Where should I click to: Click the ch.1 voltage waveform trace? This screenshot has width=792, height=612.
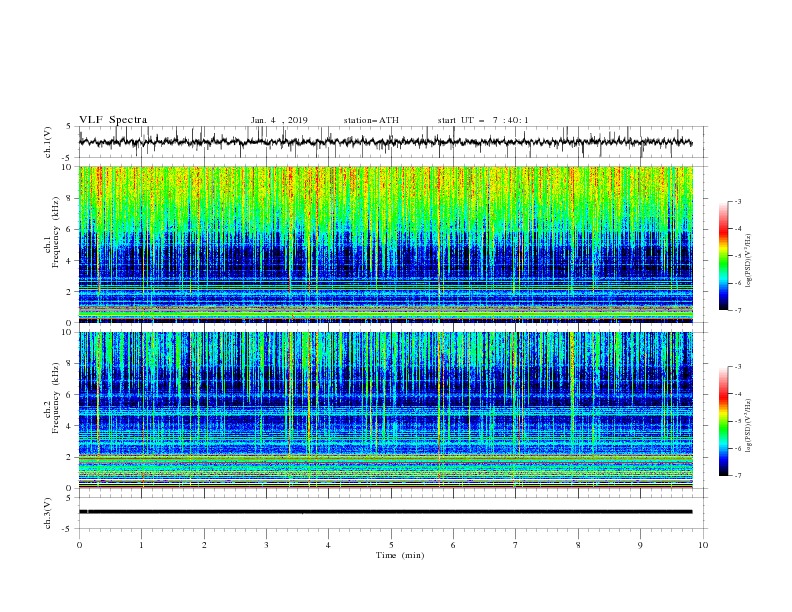pos(385,142)
